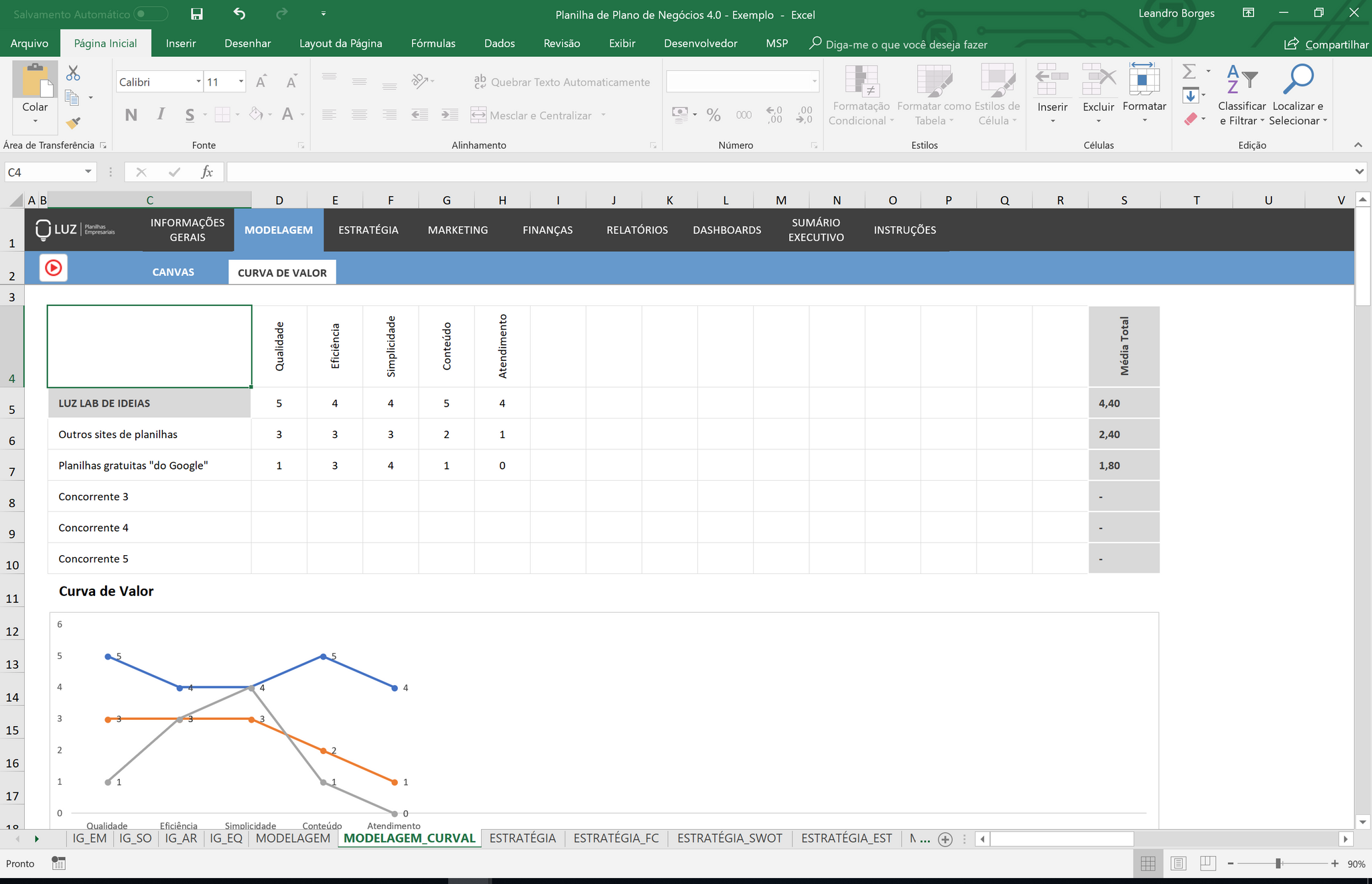Click the AutoSum sigma icon
1372x884 pixels.
tap(1189, 71)
